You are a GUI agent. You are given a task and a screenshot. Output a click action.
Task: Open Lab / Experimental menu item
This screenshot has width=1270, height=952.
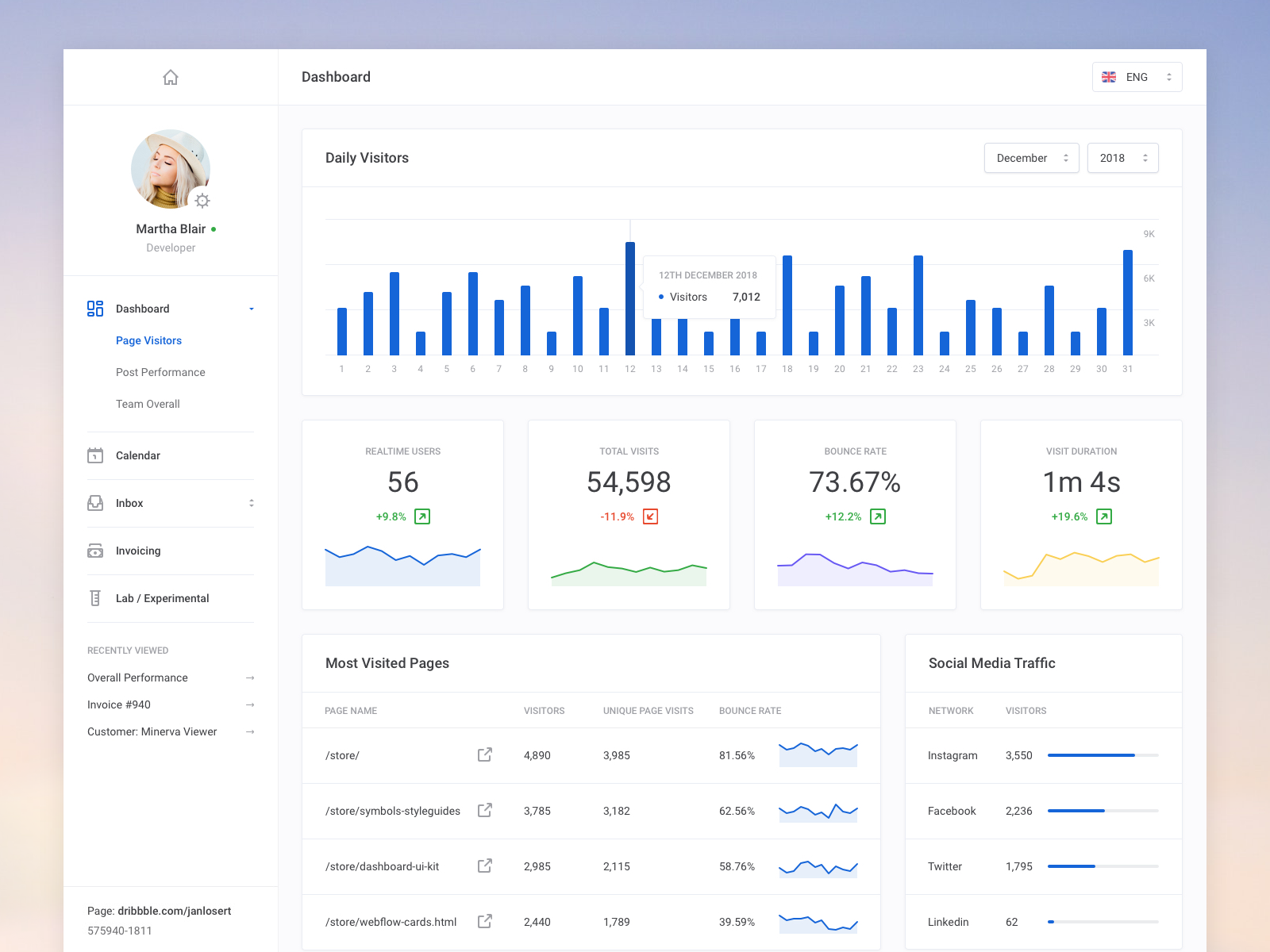coord(163,598)
